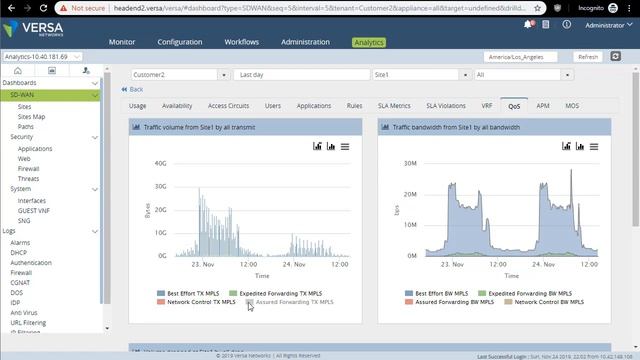This screenshot has height=360, width=640.
Task: Open the middle reports icon in sidebar
Action: 52,71
